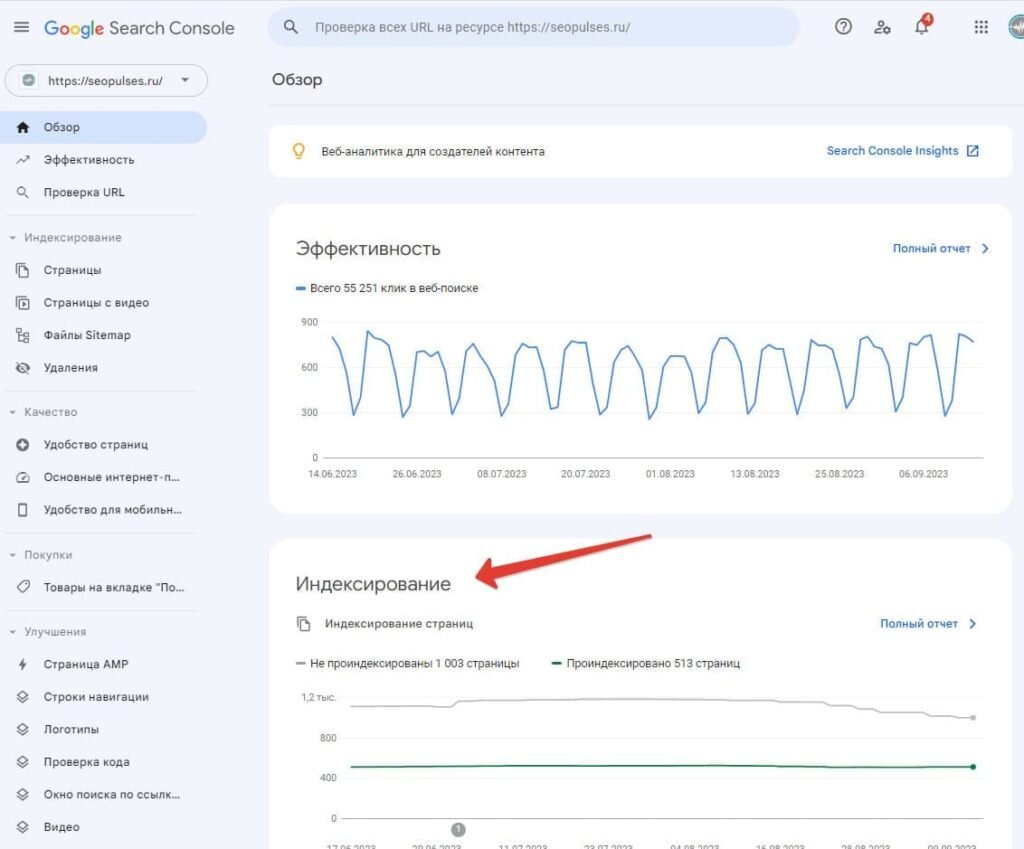Click the Индексирование страниц heading
Image resolution: width=1024 pixels, height=849 pixels.
click(398, 624)
